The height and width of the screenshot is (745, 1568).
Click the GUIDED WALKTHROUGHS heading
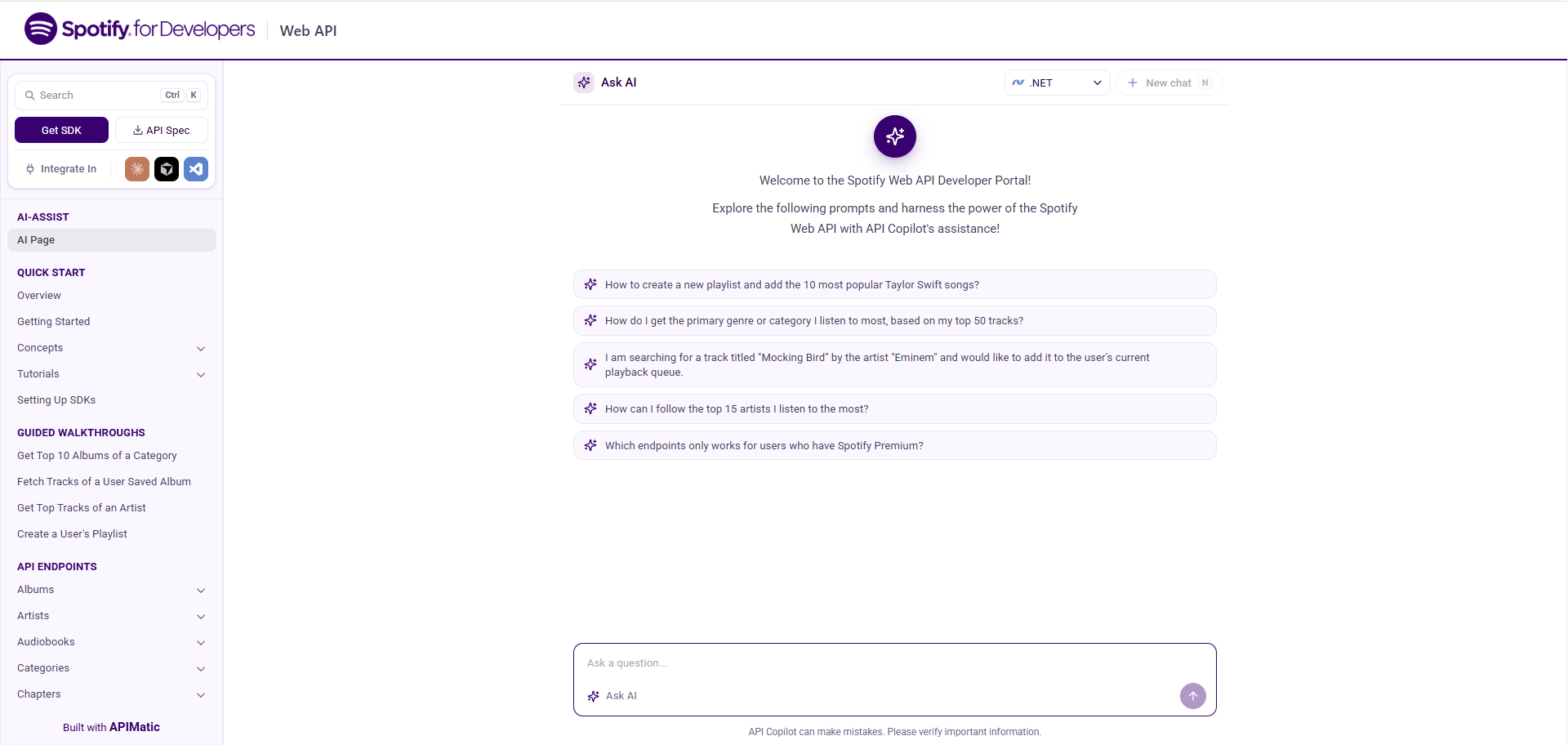(81, 433)
